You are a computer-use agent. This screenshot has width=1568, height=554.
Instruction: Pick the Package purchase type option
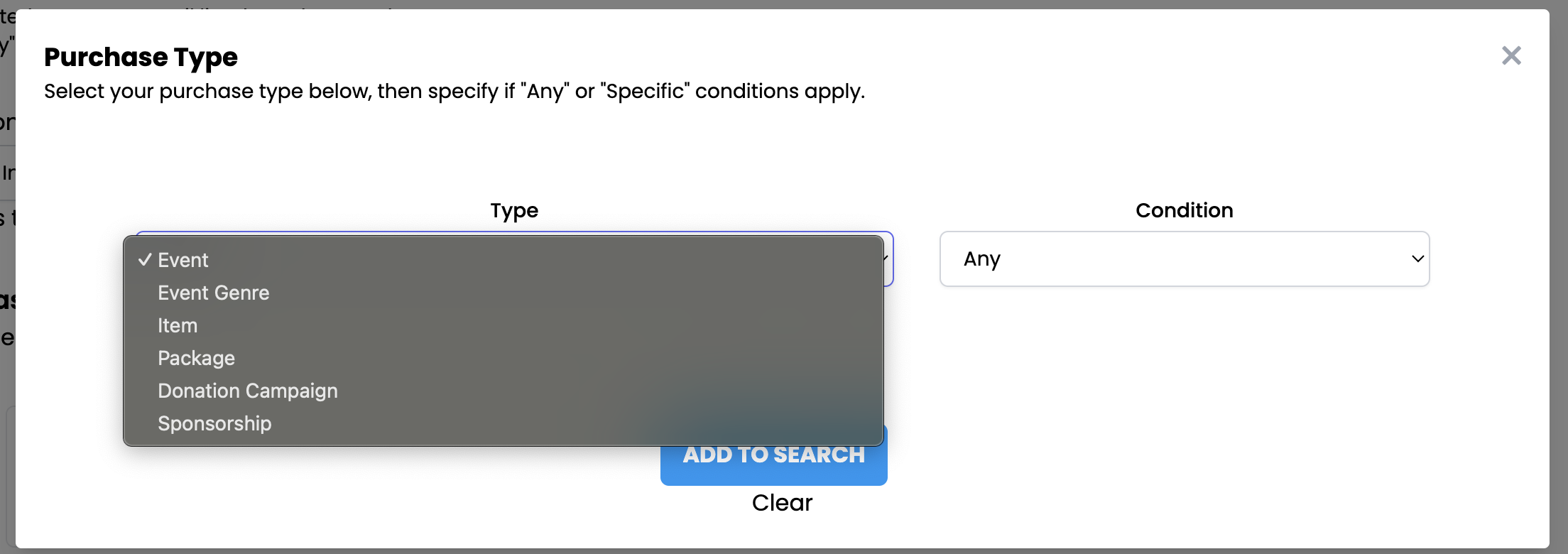(x=196, y=358)
